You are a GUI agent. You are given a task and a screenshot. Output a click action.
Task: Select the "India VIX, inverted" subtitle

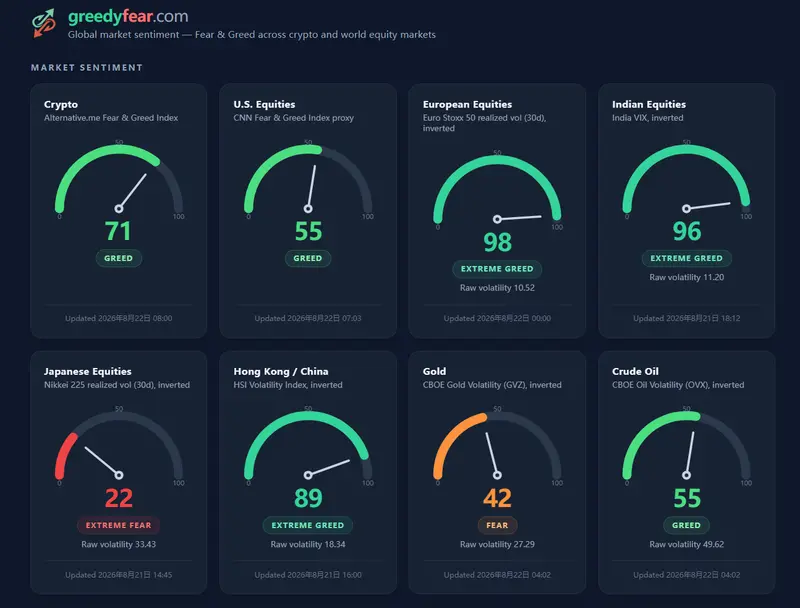[x=647, y=118]
